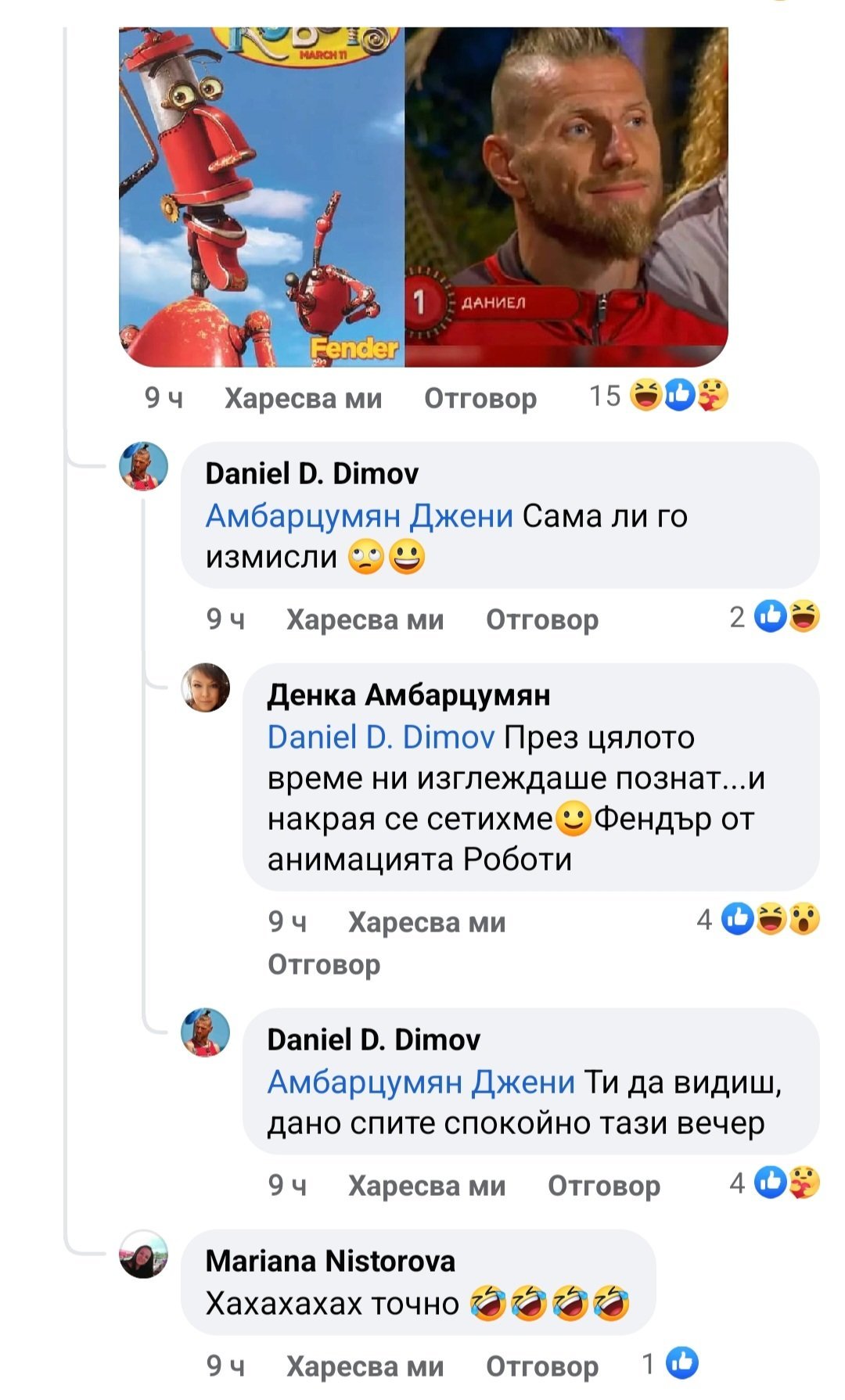
Task: Like the image comment via Харесва ми
Action: pos(303,398)
